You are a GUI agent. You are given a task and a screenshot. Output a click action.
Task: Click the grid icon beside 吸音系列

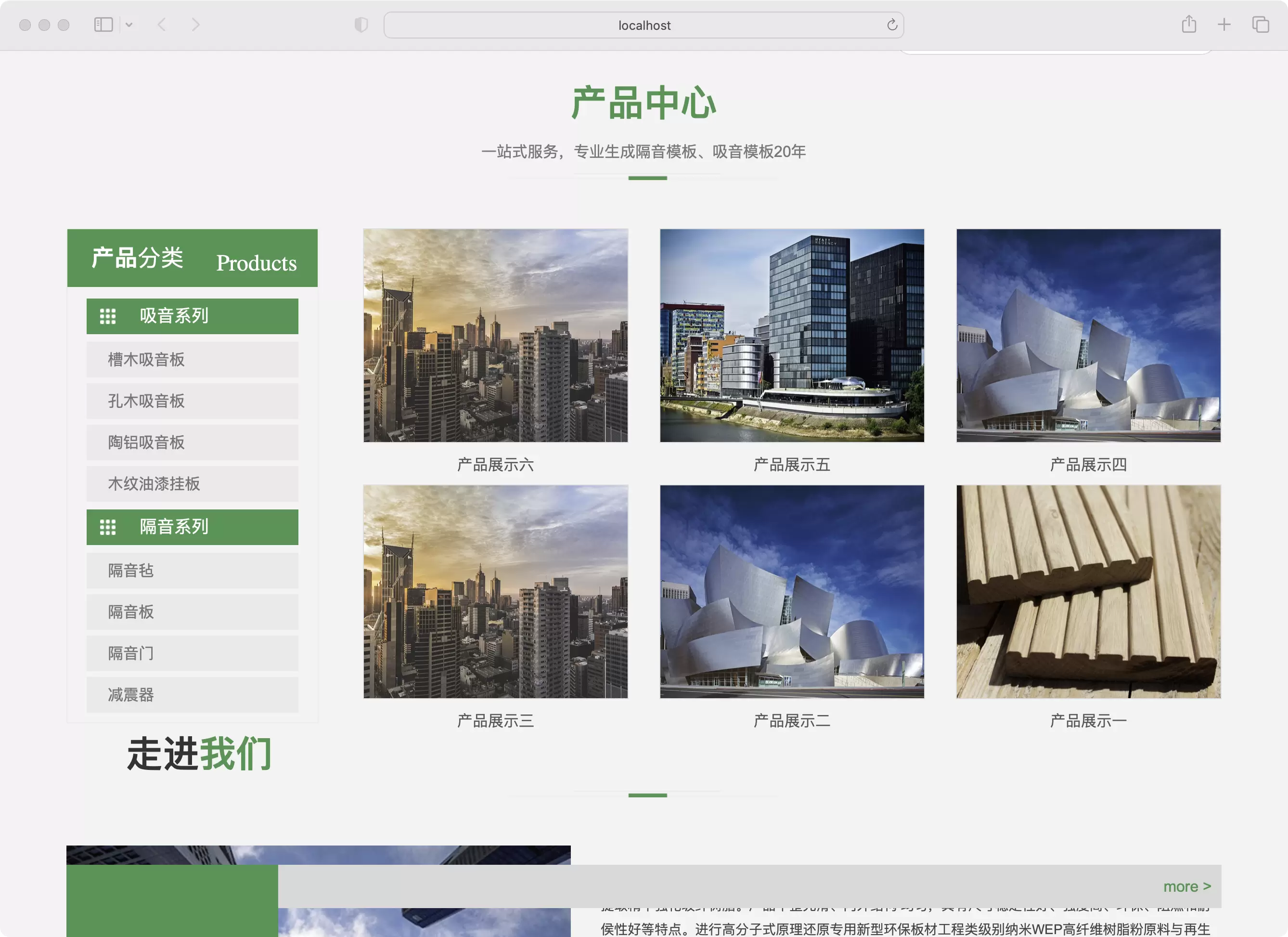coord(107,316)
